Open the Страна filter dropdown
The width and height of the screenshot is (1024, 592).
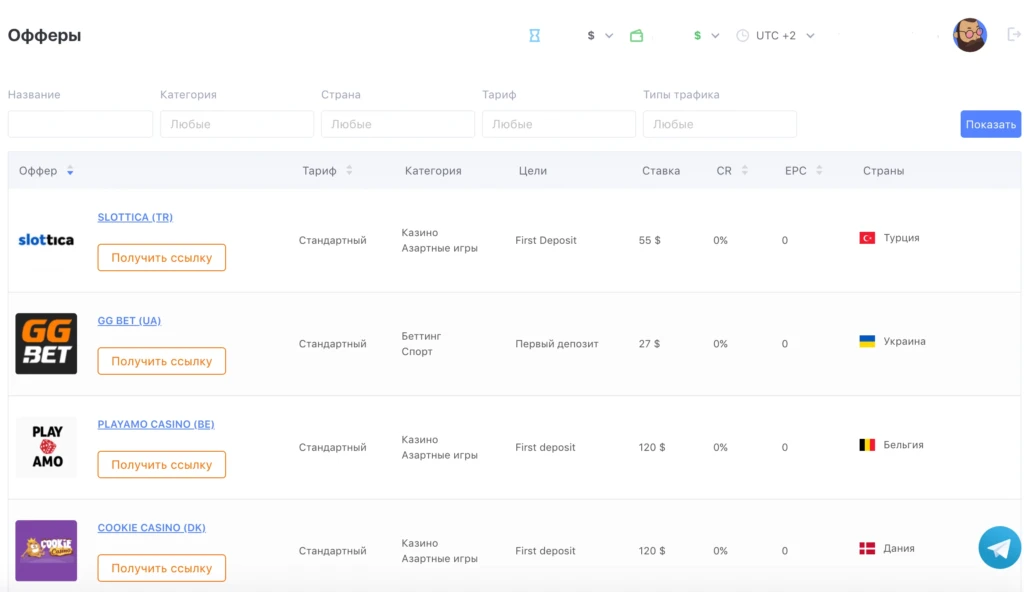click(398, 124)
